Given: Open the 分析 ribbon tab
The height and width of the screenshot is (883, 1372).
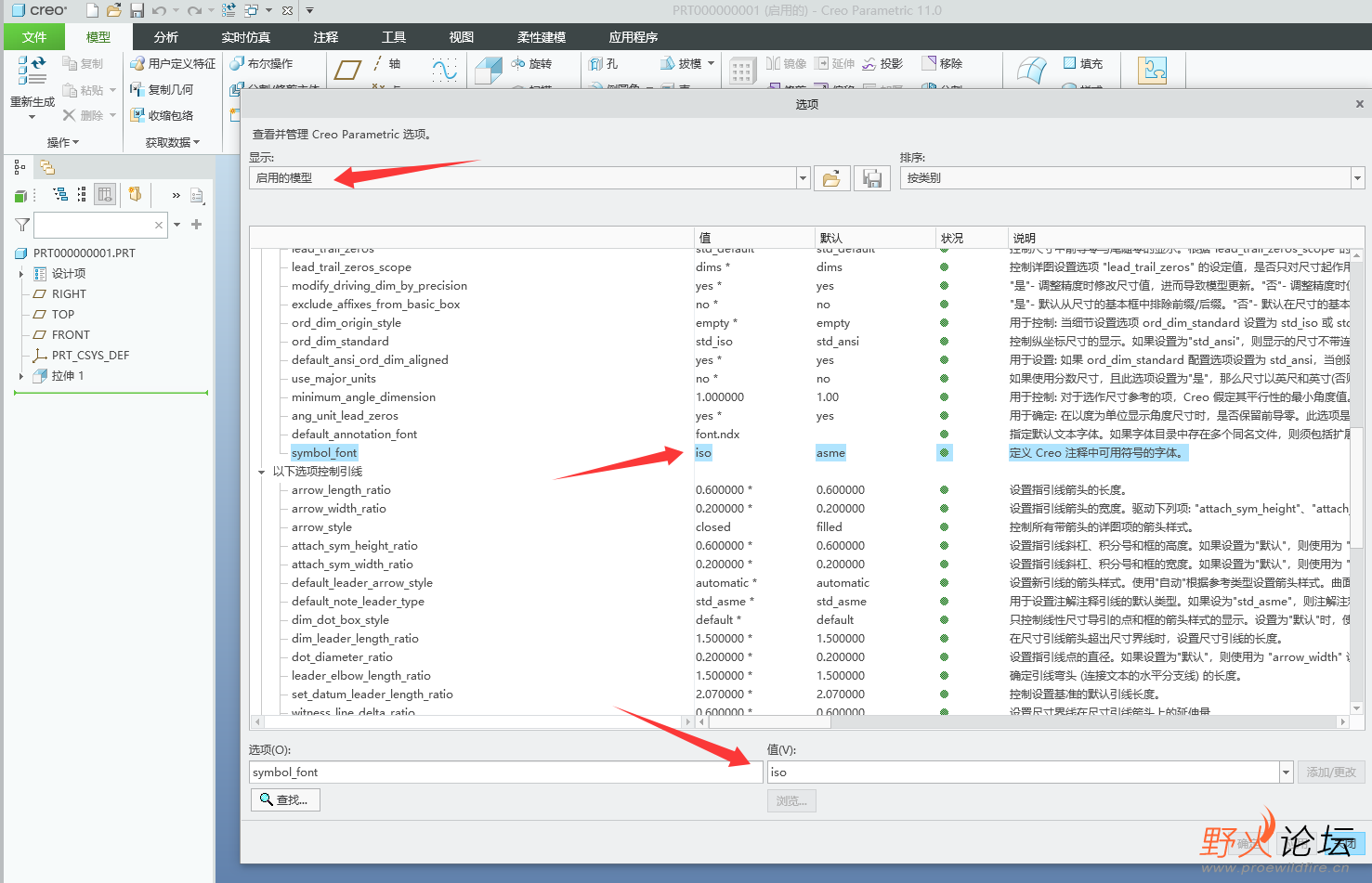Looking at the screenshot, I should (x=165, y=37).
